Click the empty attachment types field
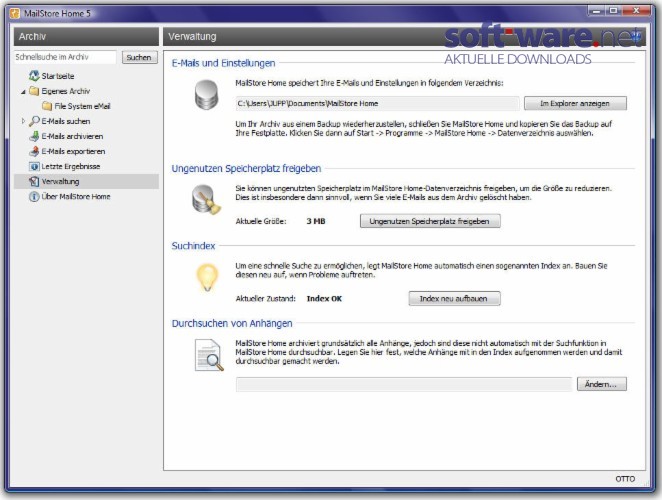 pos(404,384)
